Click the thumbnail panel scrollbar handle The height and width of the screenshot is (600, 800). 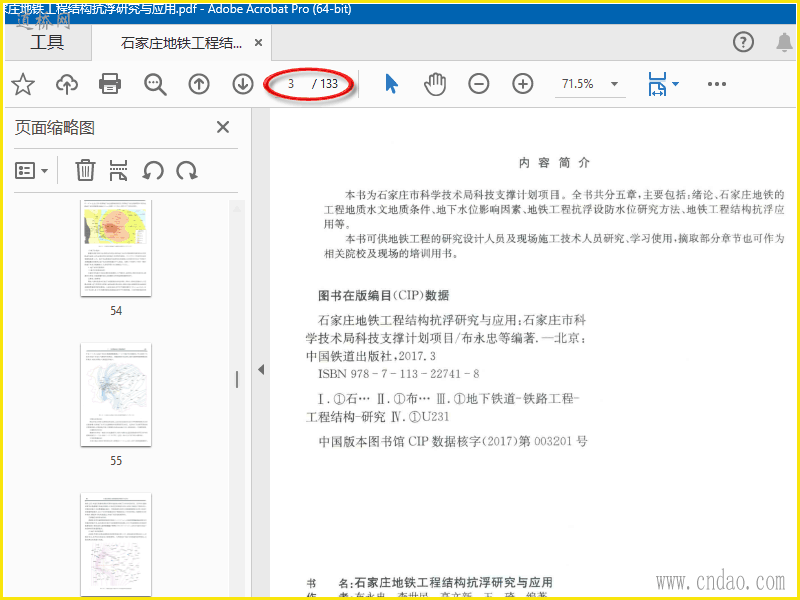[x=237, y=380]
